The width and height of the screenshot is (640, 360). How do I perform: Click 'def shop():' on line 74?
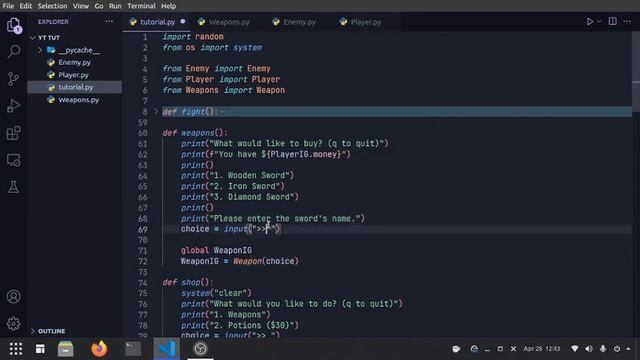click(188, 282)
